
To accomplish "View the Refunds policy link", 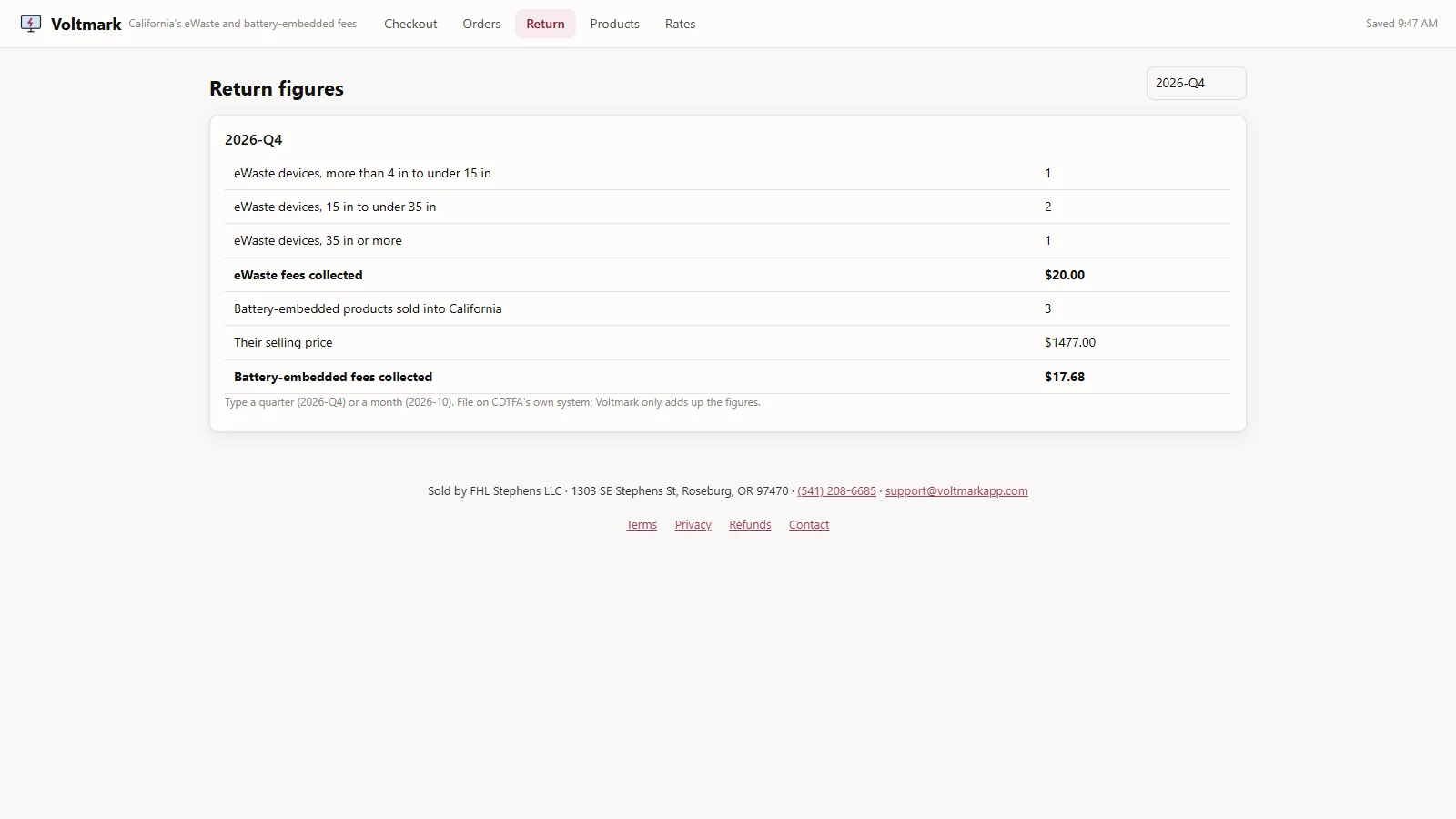I will coord(750,524).
